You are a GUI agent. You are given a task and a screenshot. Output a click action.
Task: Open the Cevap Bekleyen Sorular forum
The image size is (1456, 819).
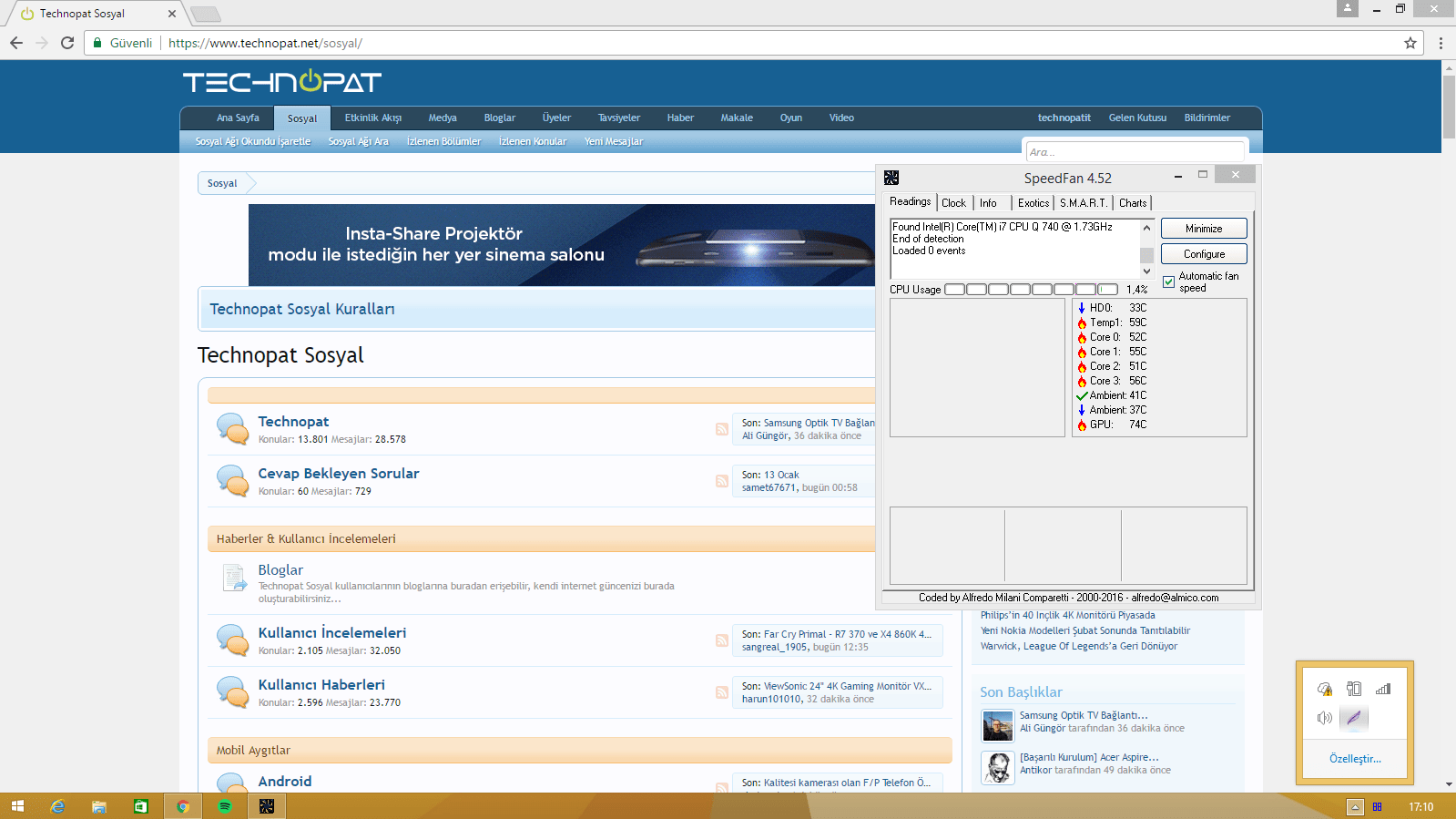point(339,473)
